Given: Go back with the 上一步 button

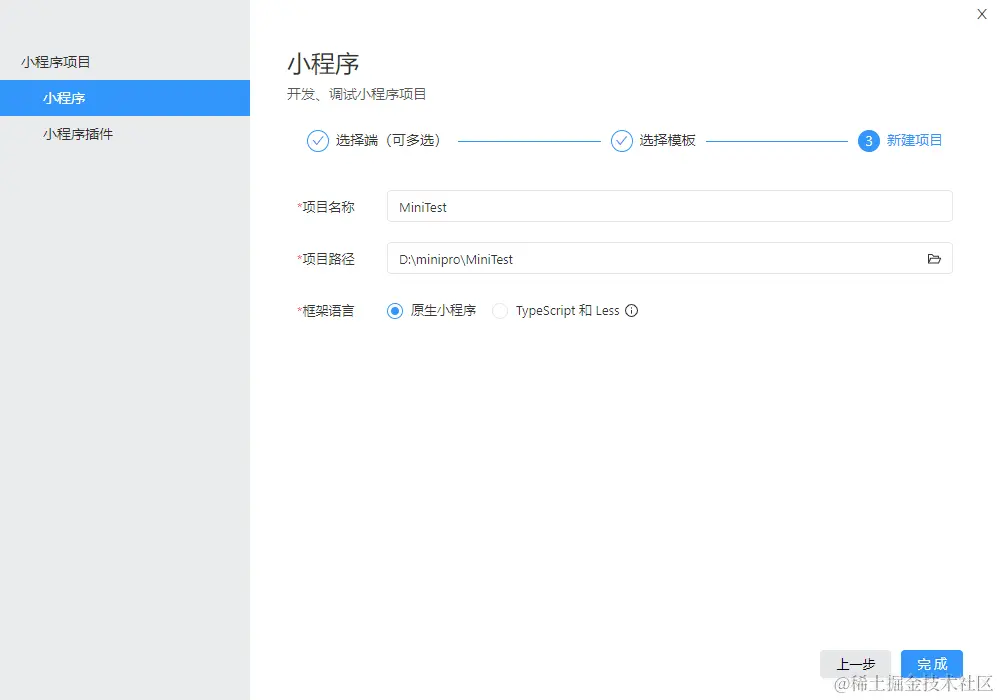Looking at the screenshot, I should pos(855,664).
